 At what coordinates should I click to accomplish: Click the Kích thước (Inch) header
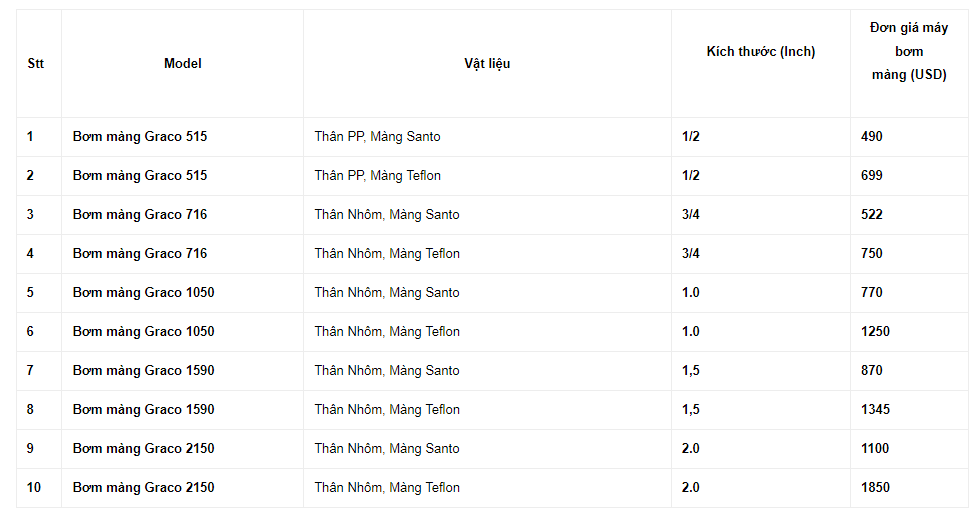[760, 52]
